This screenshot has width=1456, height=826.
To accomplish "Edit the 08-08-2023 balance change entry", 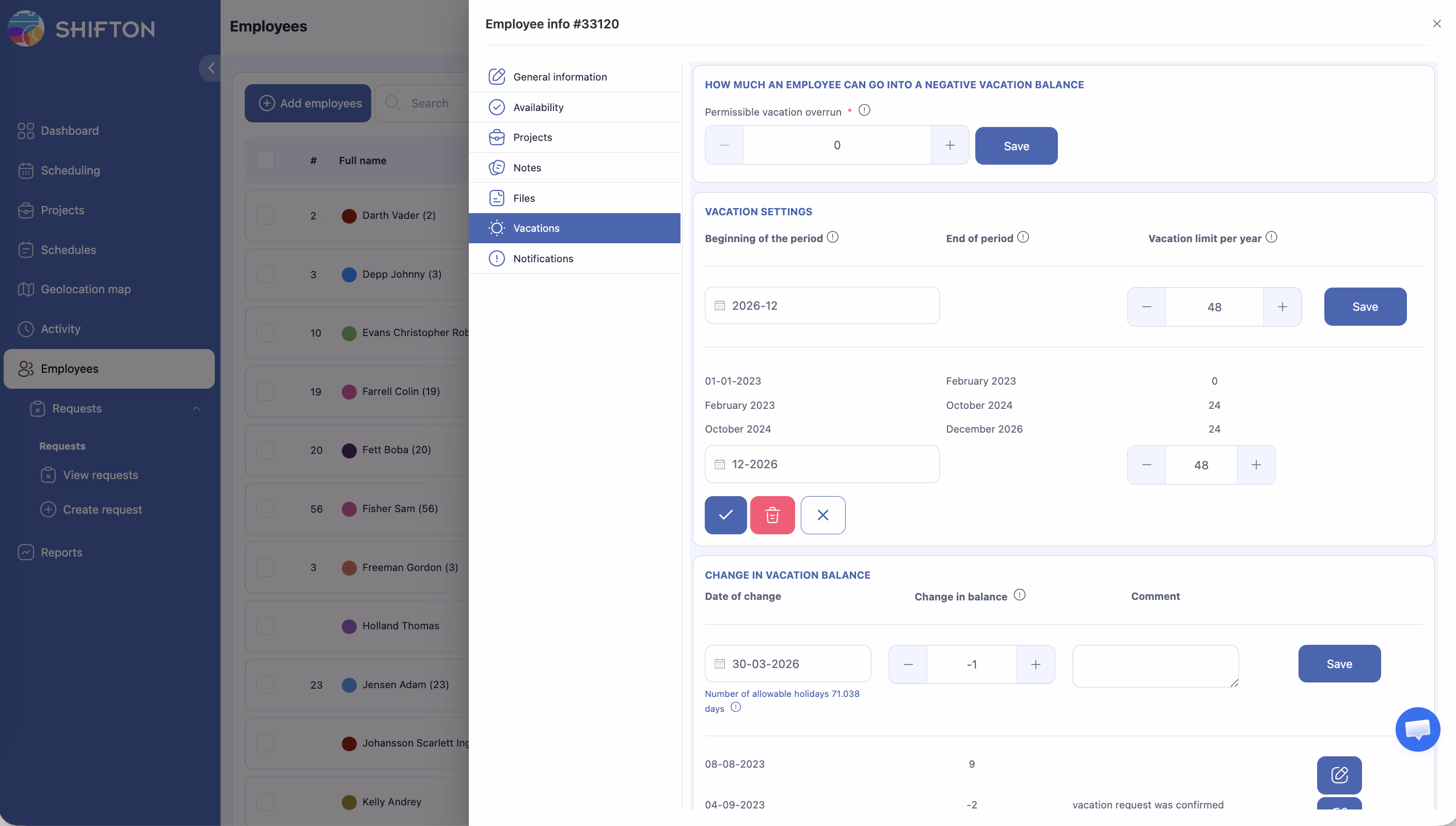I will (1339, 774).
